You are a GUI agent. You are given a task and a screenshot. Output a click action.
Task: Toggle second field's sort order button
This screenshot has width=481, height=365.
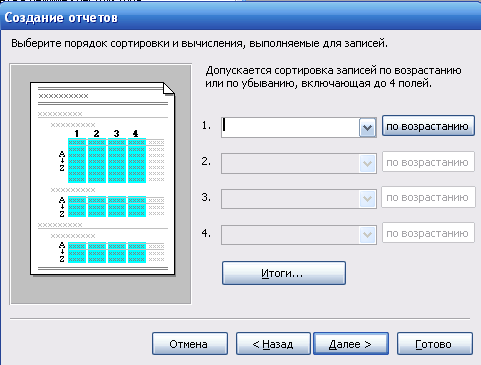[428, 162]
